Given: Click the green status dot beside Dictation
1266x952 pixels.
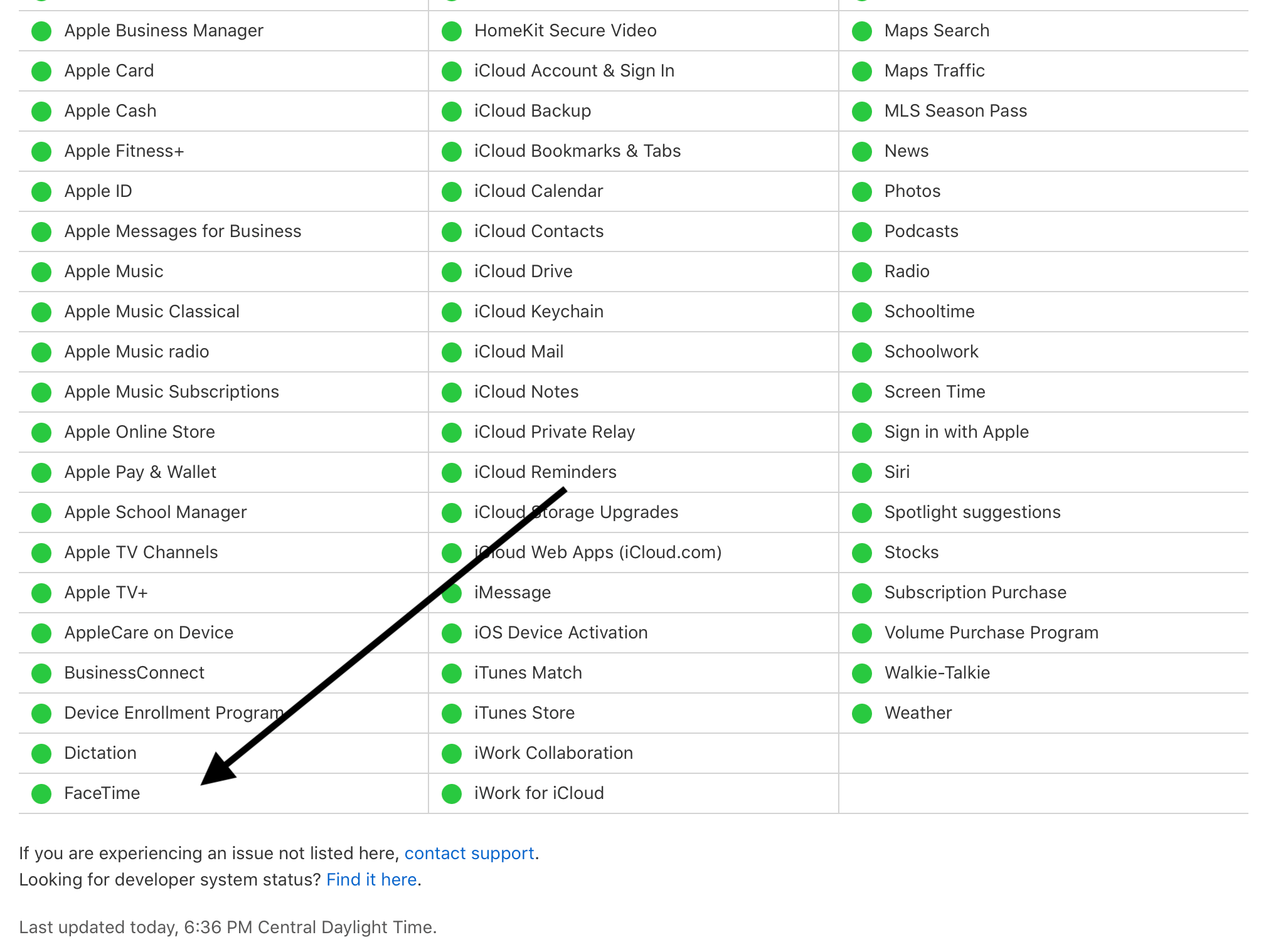Looking at the screenshot, I should coord(41,754).
